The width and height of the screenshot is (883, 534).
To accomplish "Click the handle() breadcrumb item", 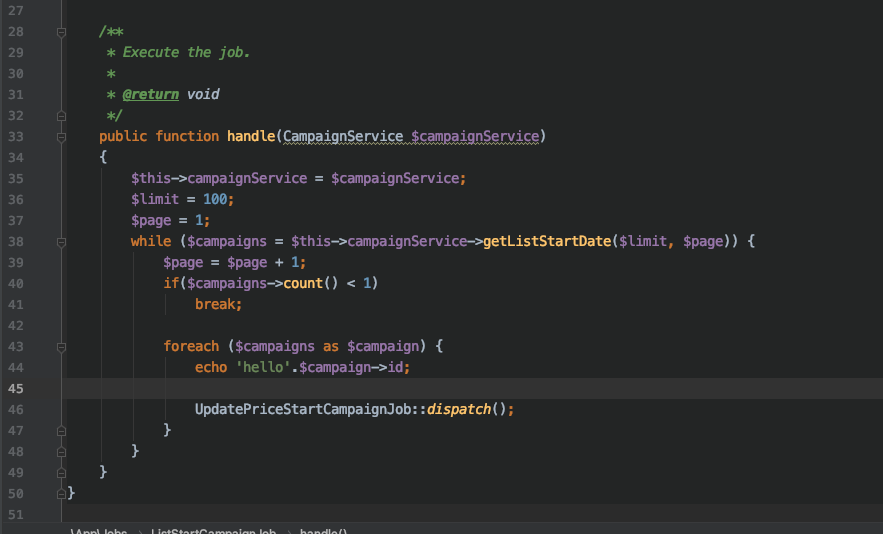I will click(323, 531).
